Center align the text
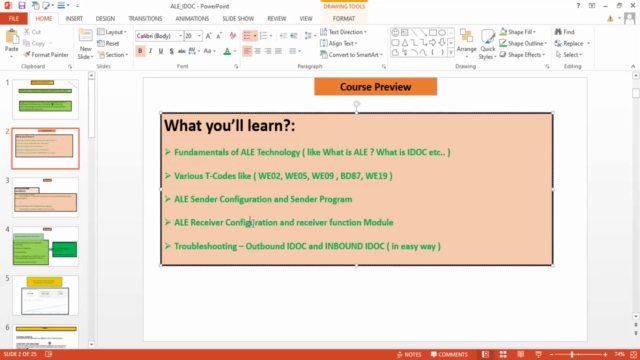Viewport: 640px width, 360px height. point(258,51)
